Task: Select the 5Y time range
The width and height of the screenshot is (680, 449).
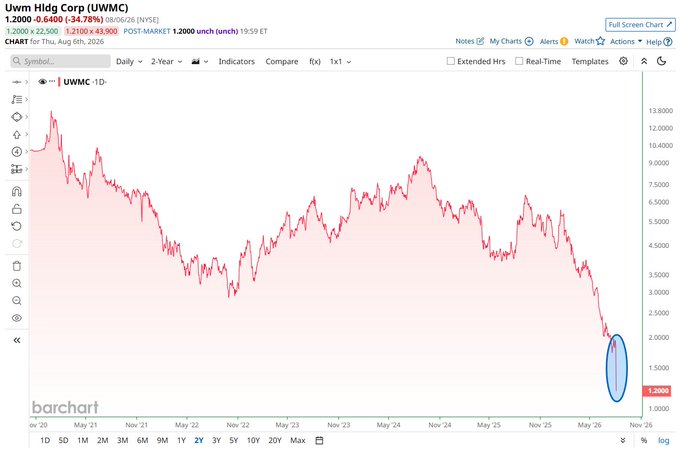Action: (x=234, y=440)
